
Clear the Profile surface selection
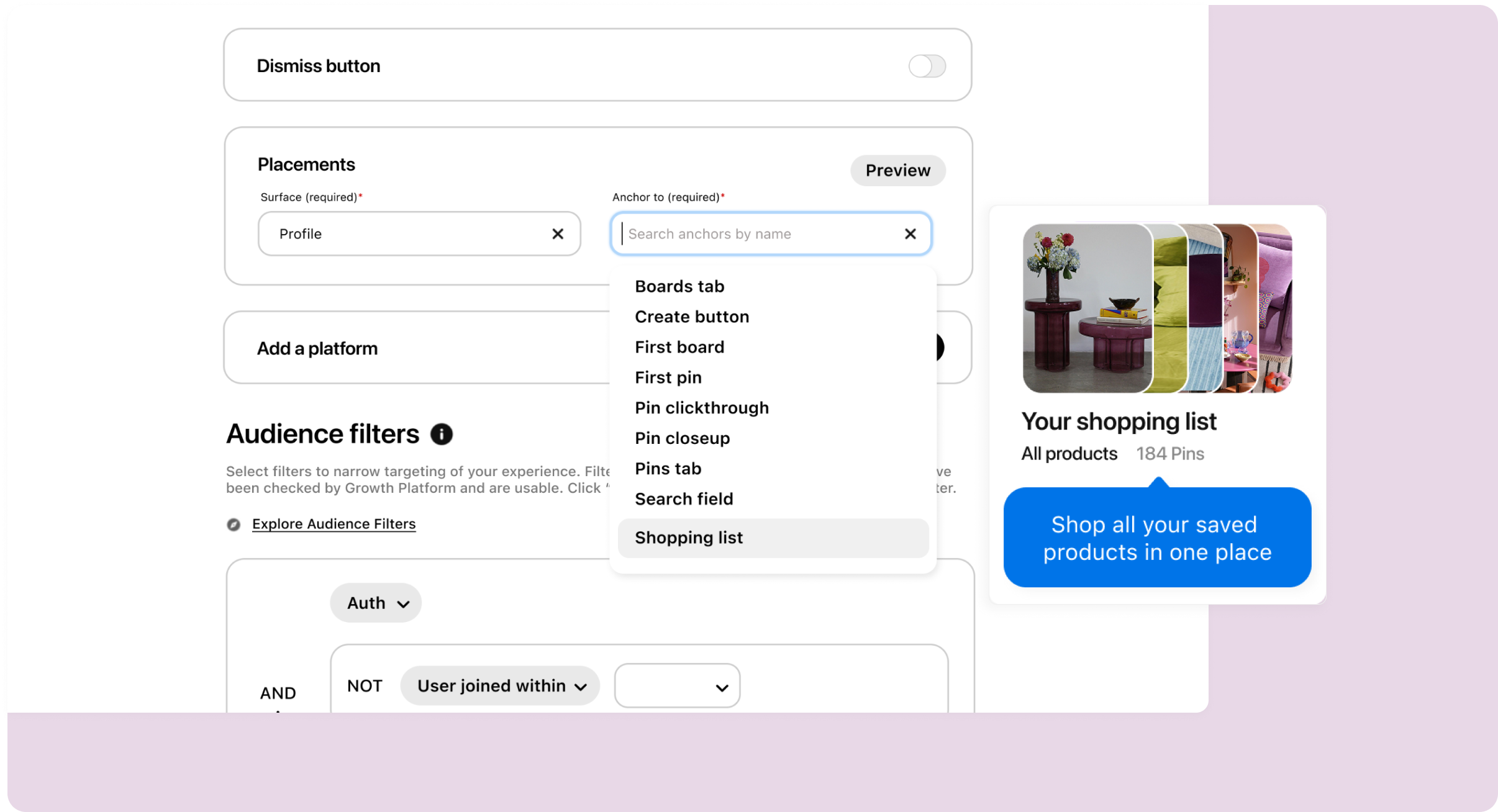click(557, 234)
